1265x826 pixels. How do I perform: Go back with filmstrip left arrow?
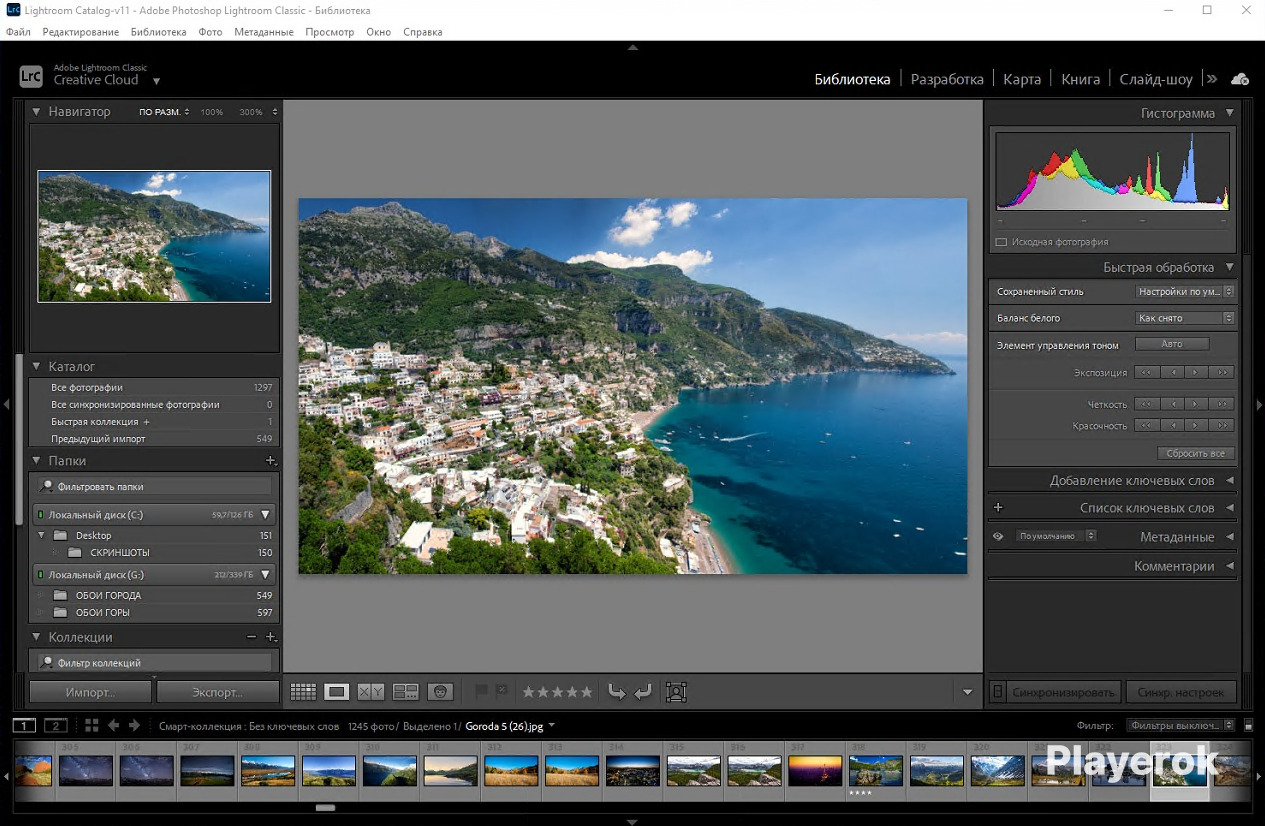coord(113,726)
